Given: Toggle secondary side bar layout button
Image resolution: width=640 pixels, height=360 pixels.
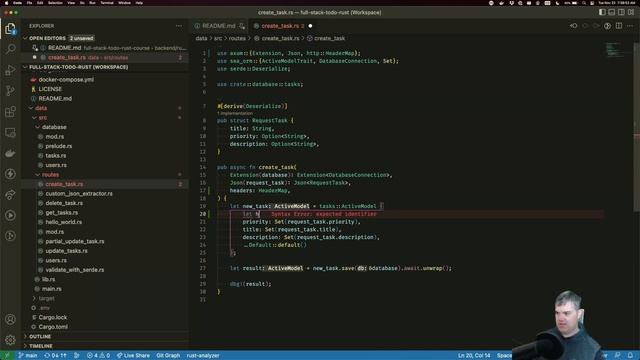Looking at the screenshot, I should [x=621, y=12].
